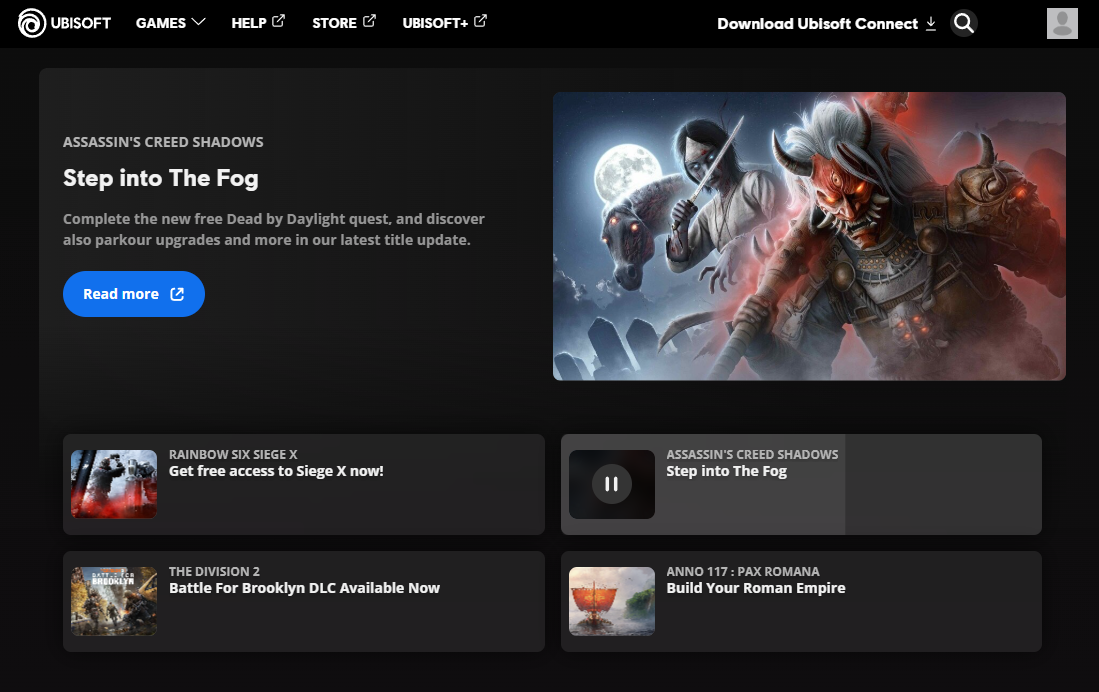Image resolution: width=1099 pixels, height=692 pixels.
Task: Open the STORE menu item
Action: click(343, 22)
